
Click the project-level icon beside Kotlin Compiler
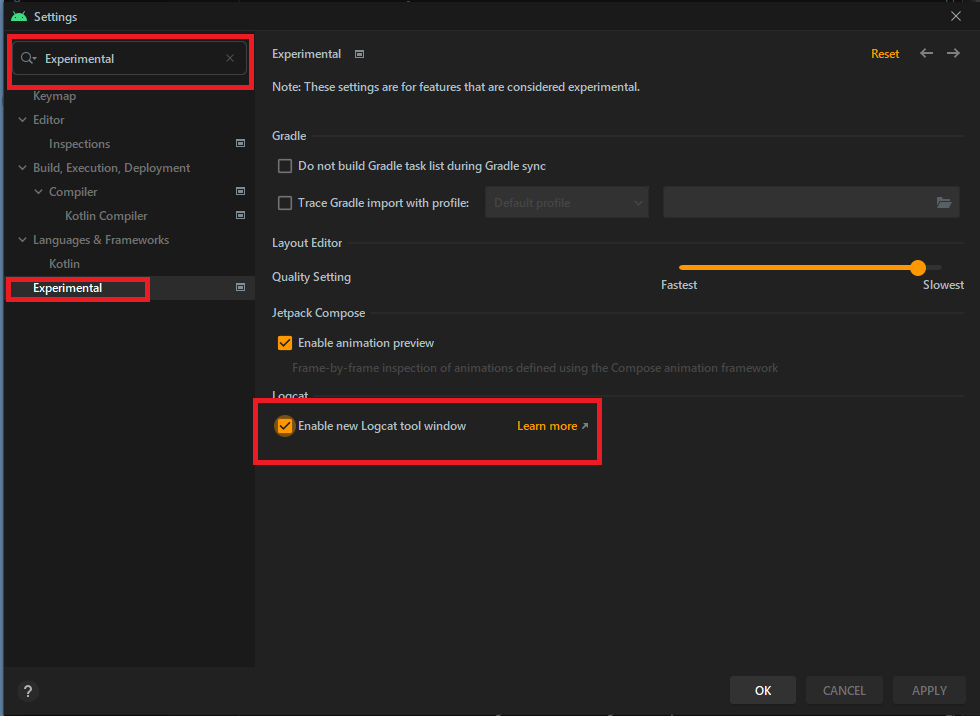(x=240, y=215)
